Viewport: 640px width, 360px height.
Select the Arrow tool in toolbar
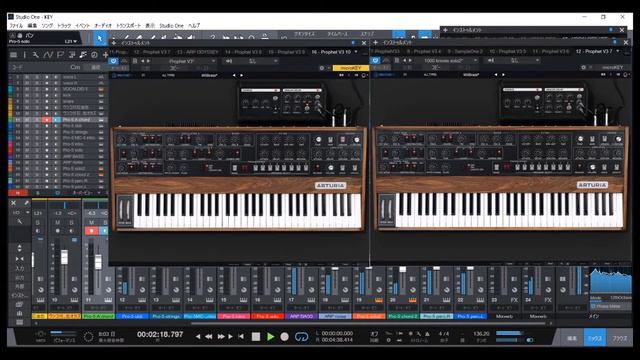click(x=100, y=39)
